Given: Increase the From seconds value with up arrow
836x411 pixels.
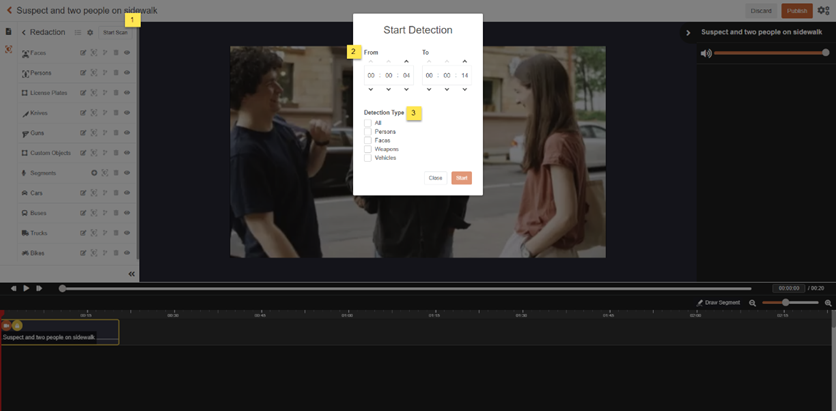Looking at the screenshot, I should point(406,62).
